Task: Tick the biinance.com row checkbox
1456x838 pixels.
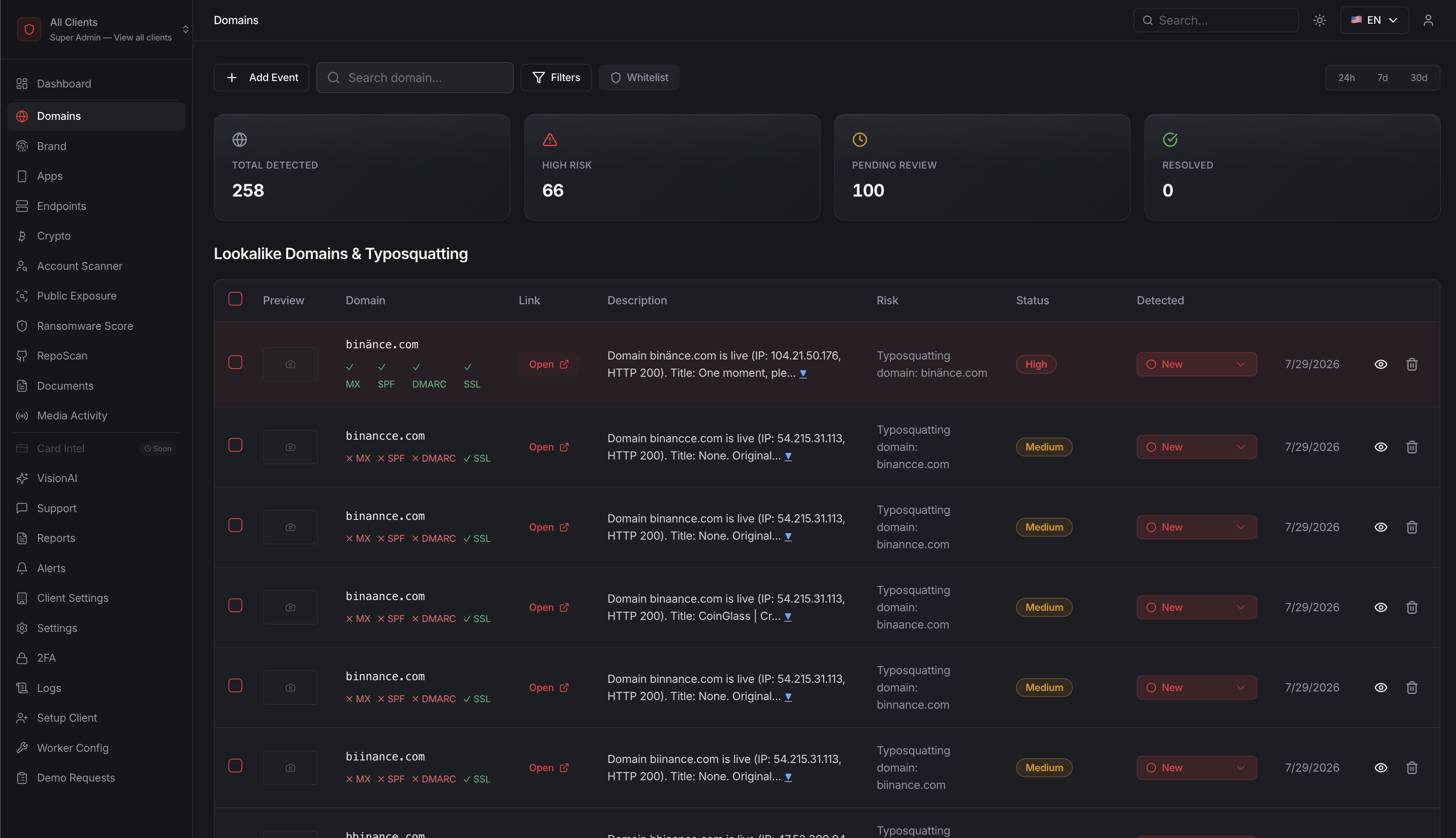Action: 235,766
